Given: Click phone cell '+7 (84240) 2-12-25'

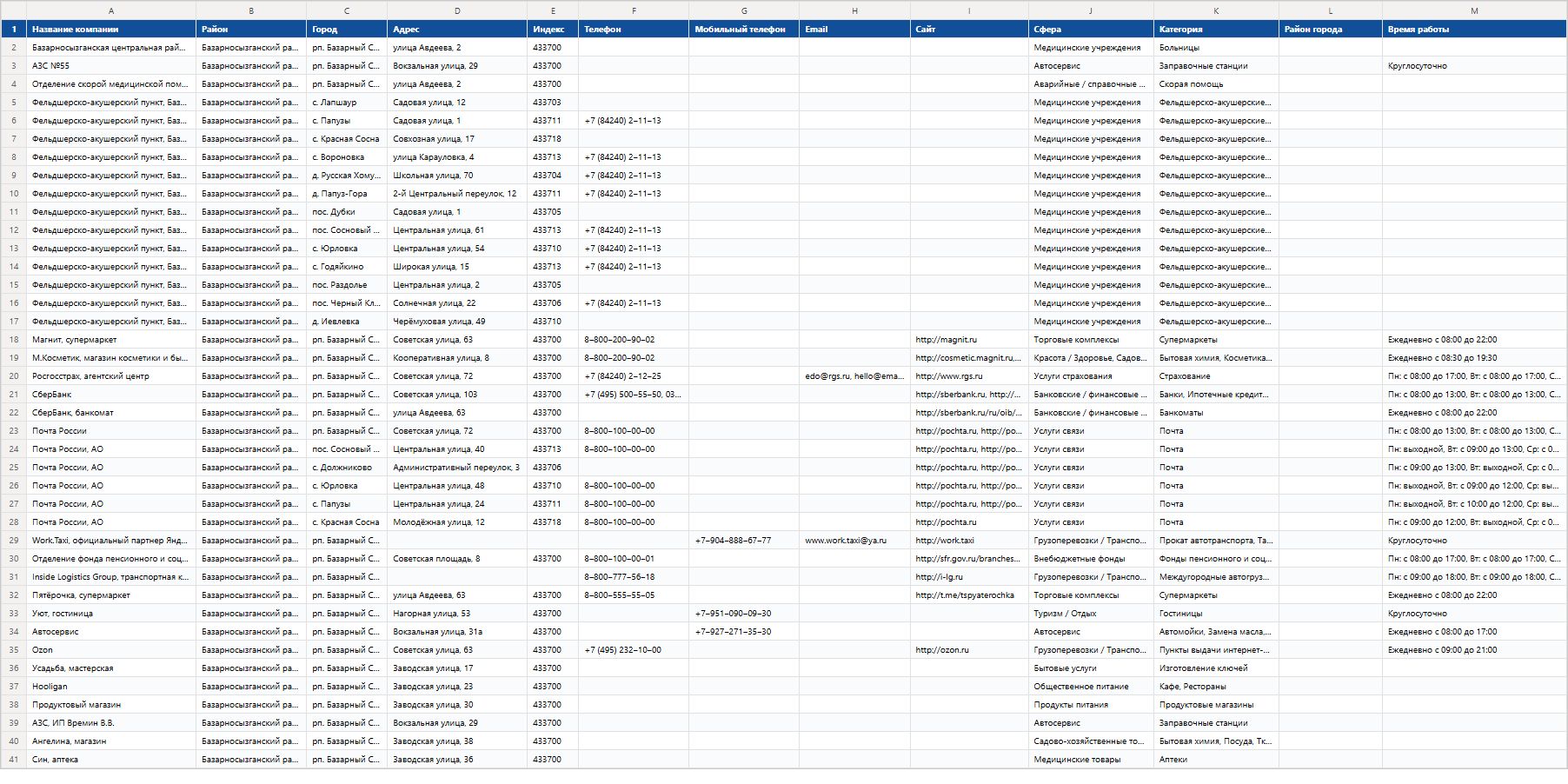Looking at the screenshot, I should click(x=634, y=376).
